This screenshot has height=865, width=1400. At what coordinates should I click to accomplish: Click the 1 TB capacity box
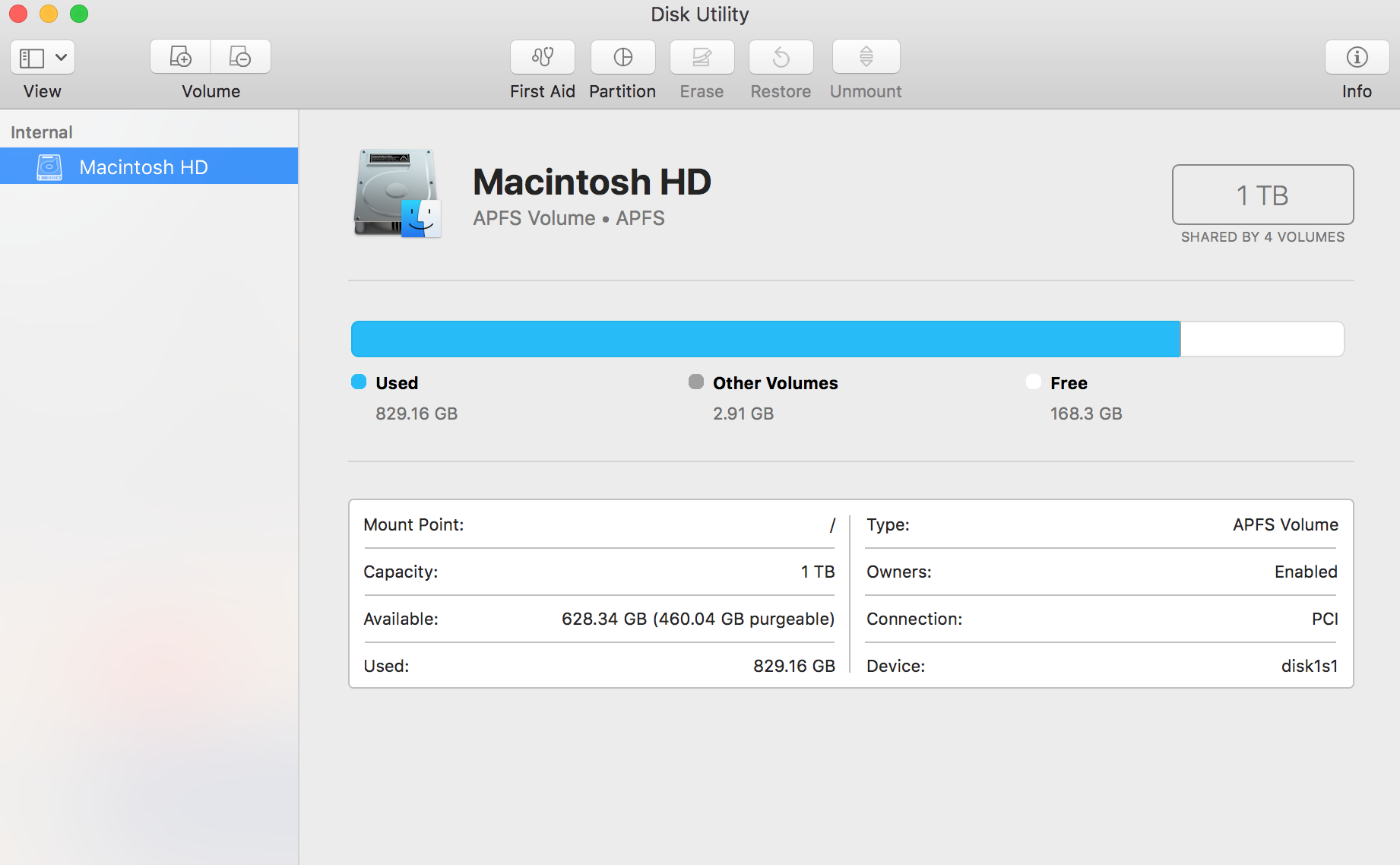(x=1262, y=195)
